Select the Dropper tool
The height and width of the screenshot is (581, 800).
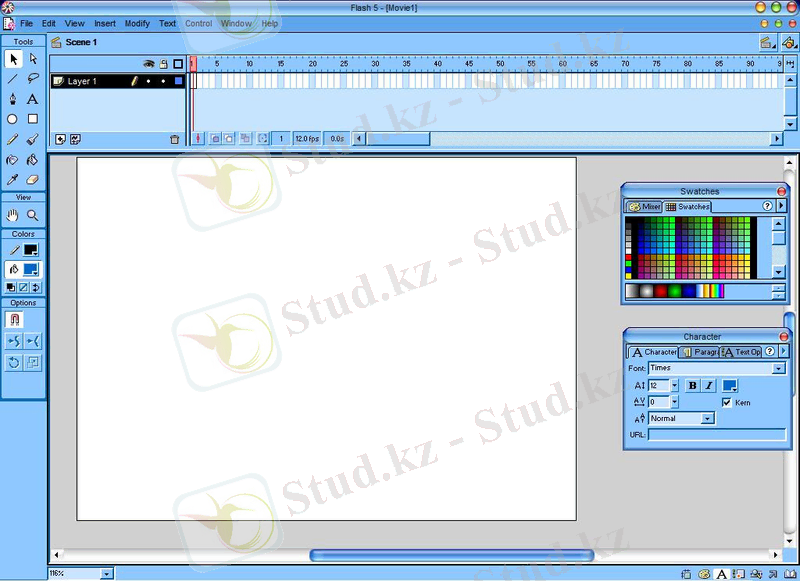tap(13, 180)
